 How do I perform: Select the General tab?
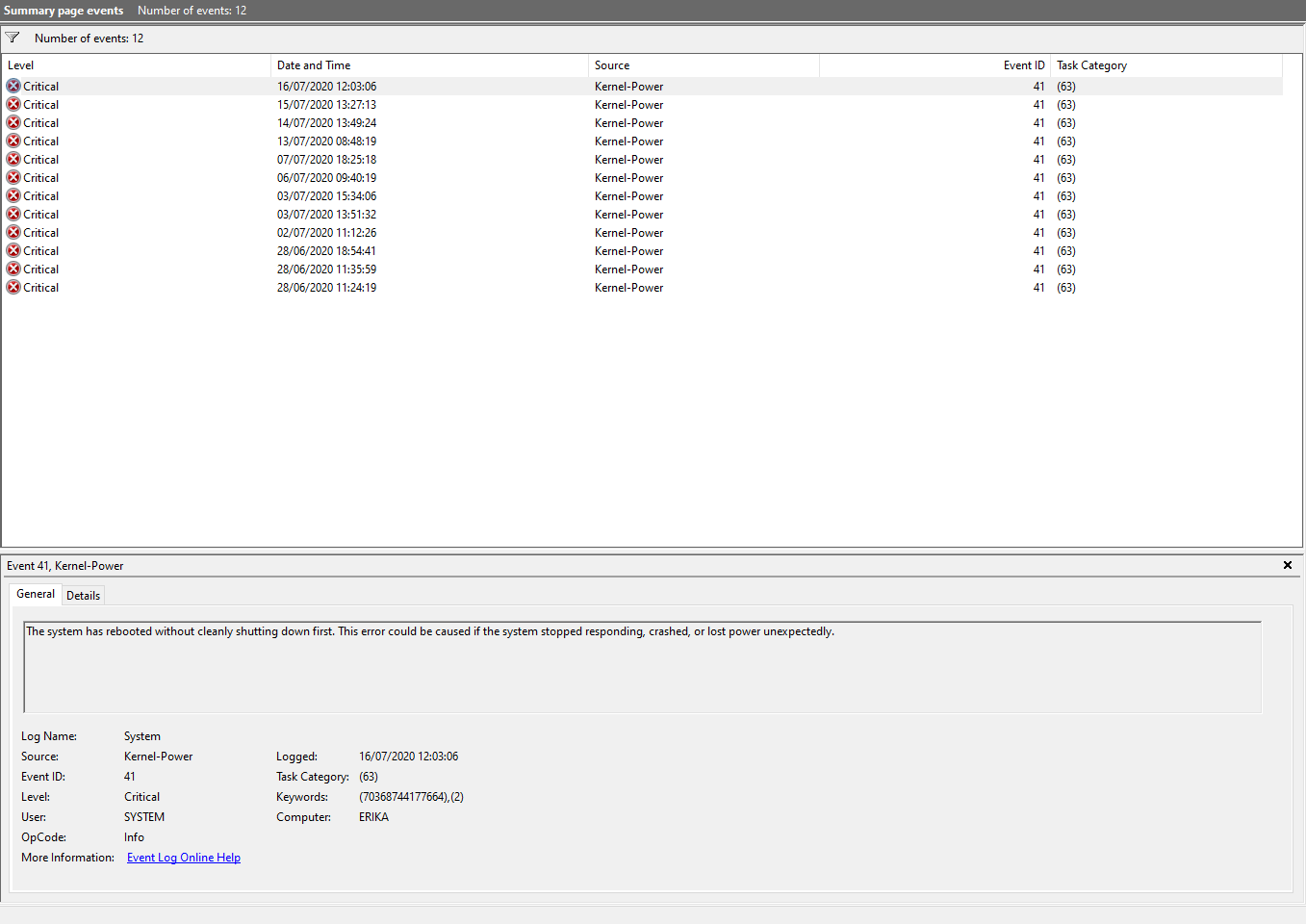point(36,594)
